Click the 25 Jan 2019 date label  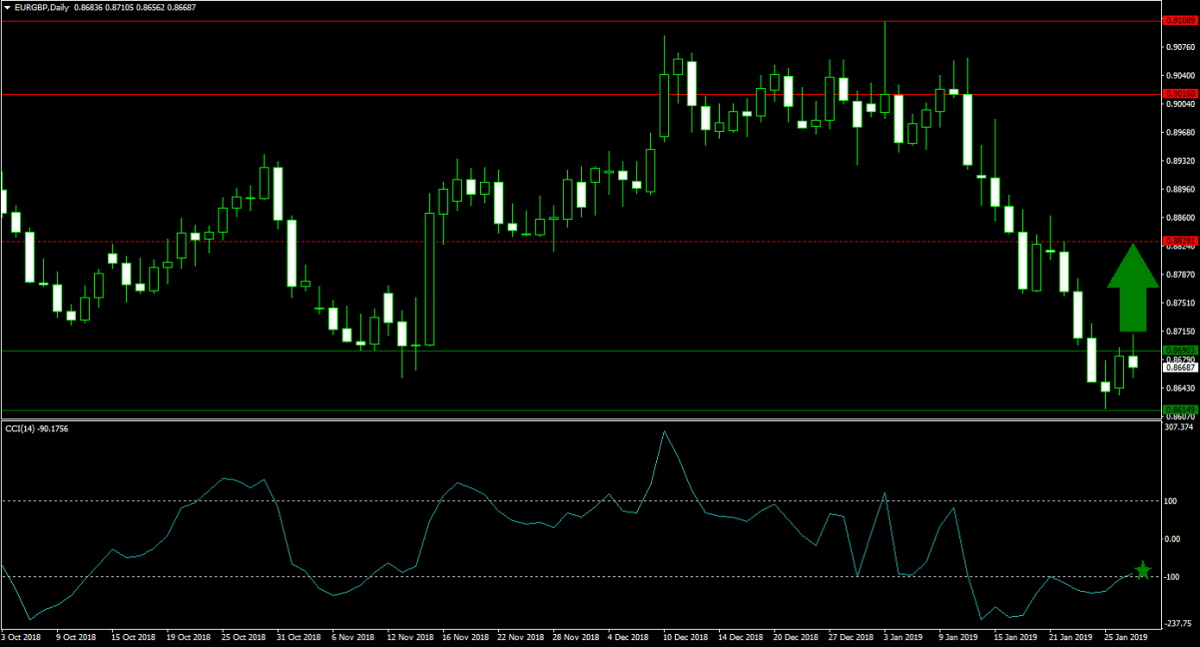[x=1127, y=636]
